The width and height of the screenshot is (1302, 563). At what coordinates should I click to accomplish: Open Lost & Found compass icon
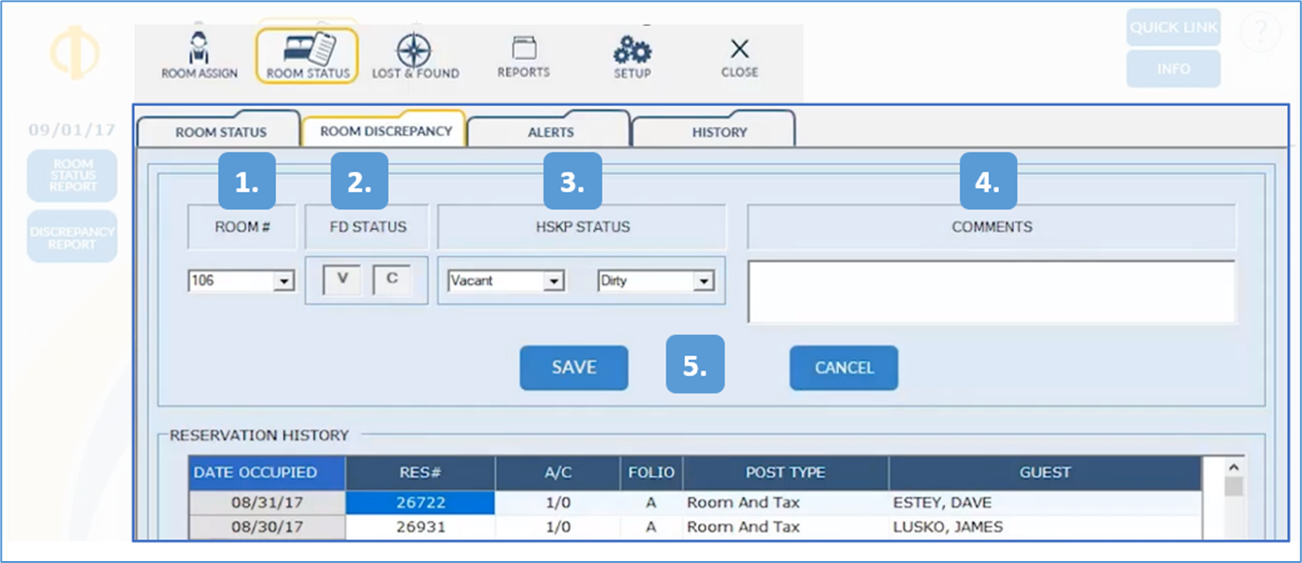tap(414, 50)
